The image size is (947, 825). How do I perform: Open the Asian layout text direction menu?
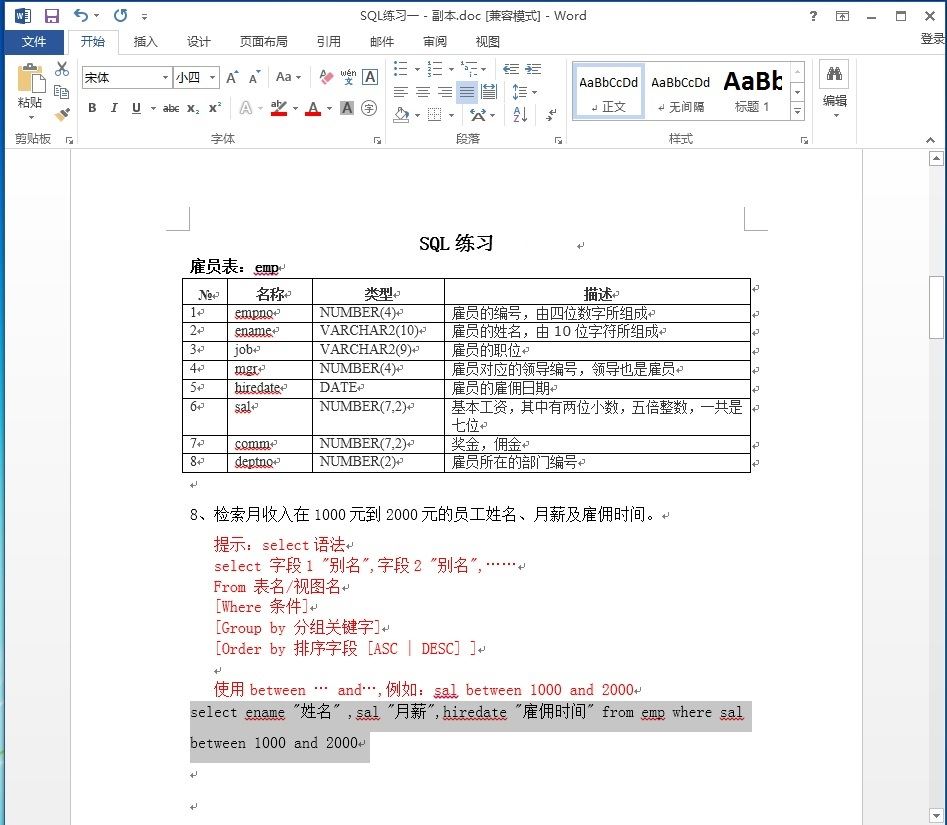coord(483,115)
